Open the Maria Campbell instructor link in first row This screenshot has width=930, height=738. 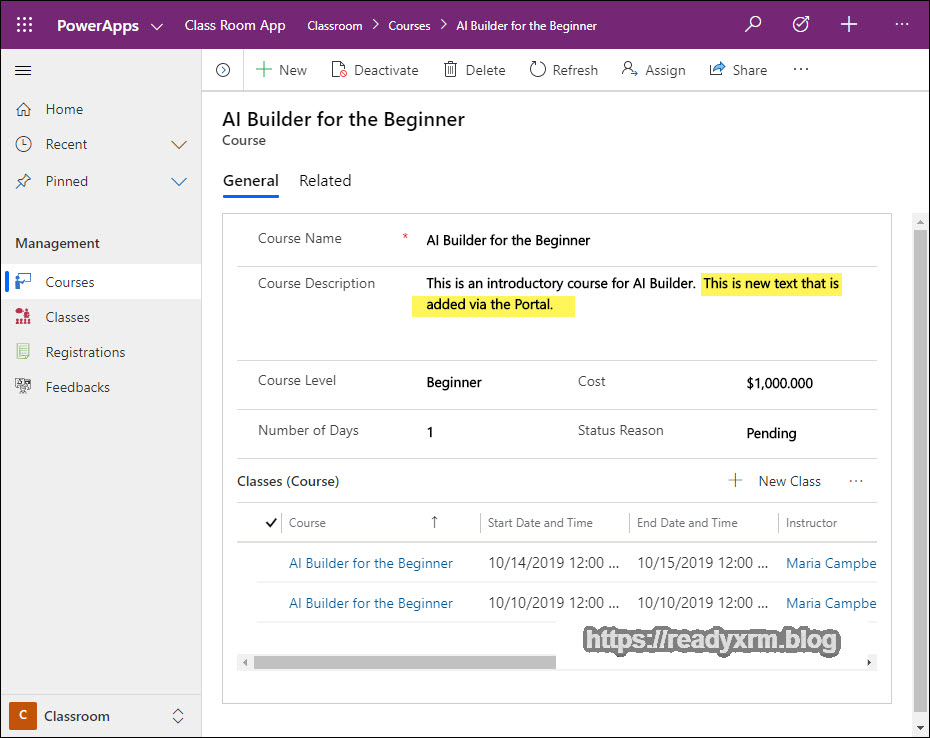(x=831, y=563)
